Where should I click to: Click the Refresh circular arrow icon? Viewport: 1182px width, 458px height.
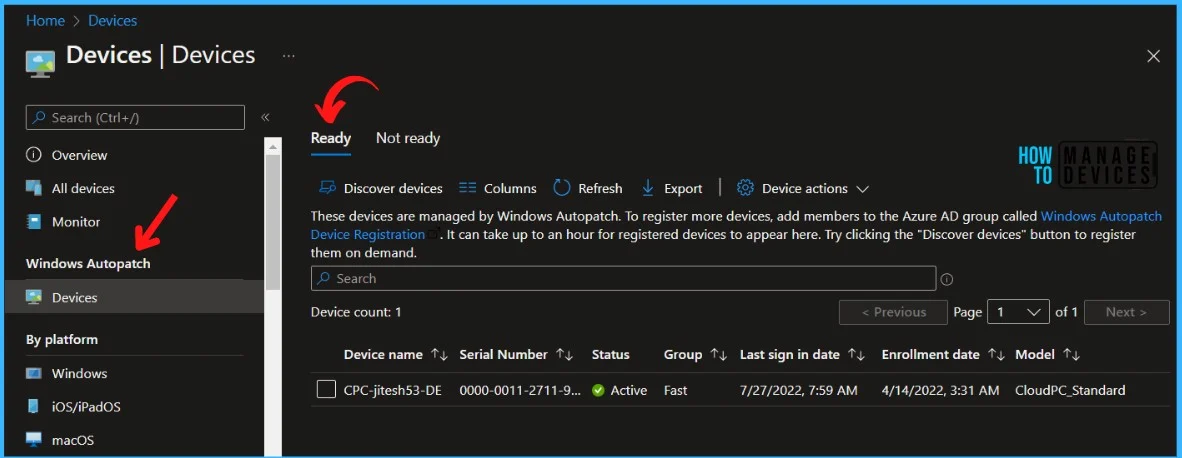(x=562, y=188)
